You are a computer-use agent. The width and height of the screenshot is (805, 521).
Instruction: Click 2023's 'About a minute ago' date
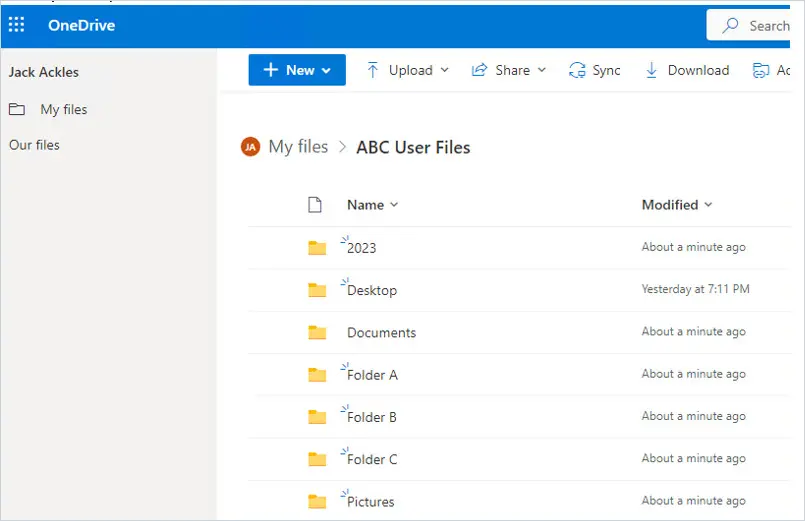click(x=693, y=247)
